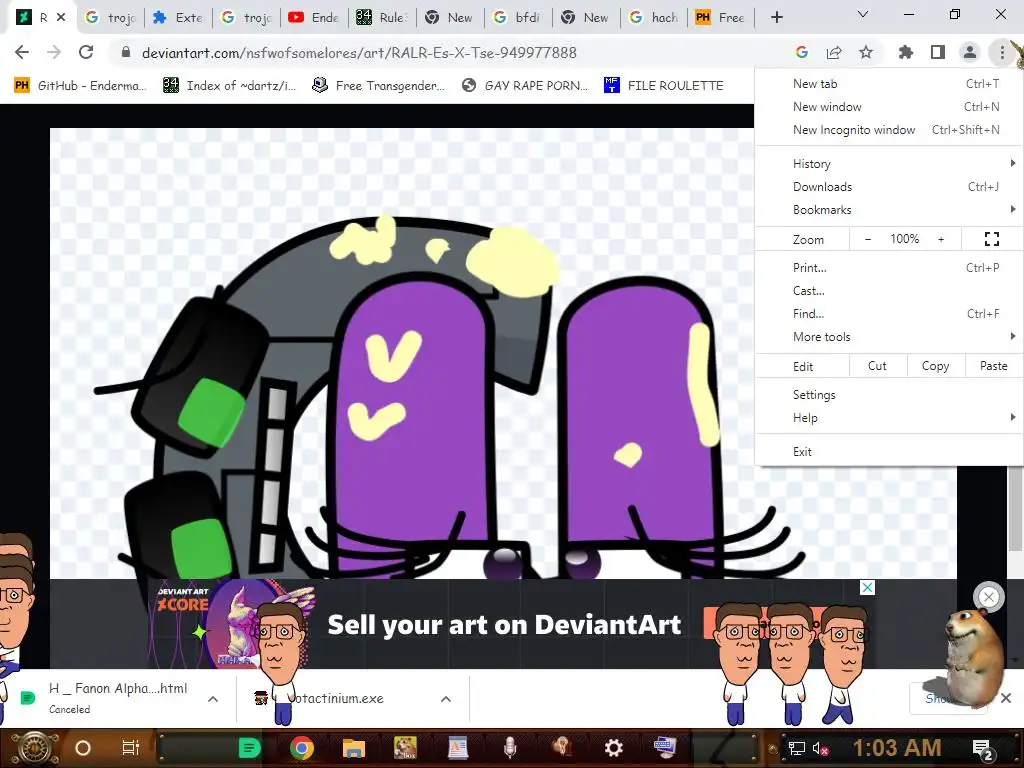This screenshot has width=1024, height=768.
Task: Click the three-dot Chrome menu button
Action: [1002, 52]
